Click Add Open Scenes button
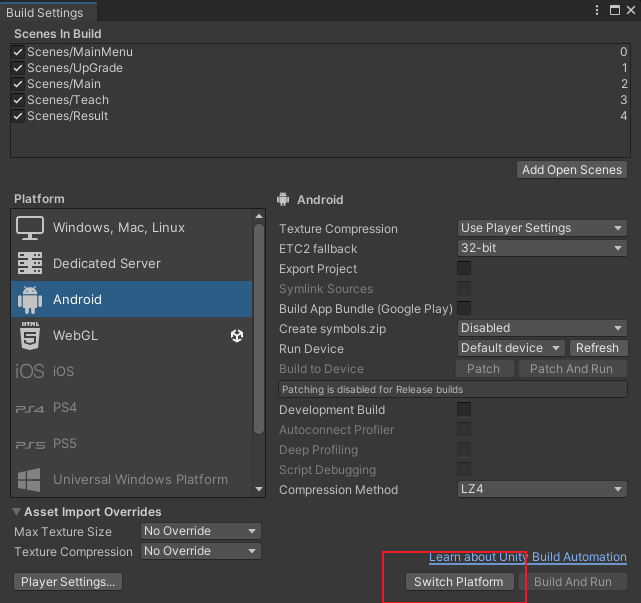641x603 pixels. coord(572,170)
